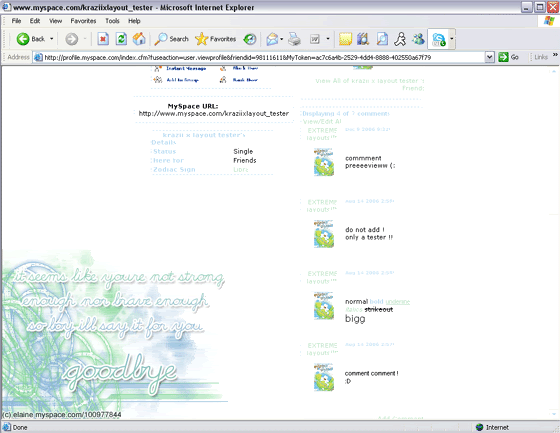The width and height of the screenshot is (560, 433).
Task: Click the film-strip toolbar icon beside the yellow note
Action: pos(363,39)
